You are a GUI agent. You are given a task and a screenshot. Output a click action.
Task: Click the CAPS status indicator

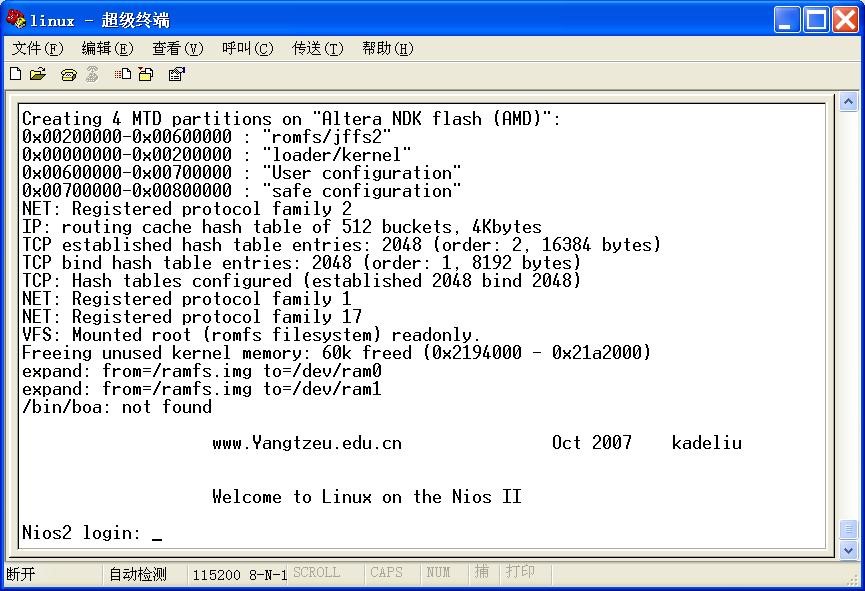(x=386, y=572)
